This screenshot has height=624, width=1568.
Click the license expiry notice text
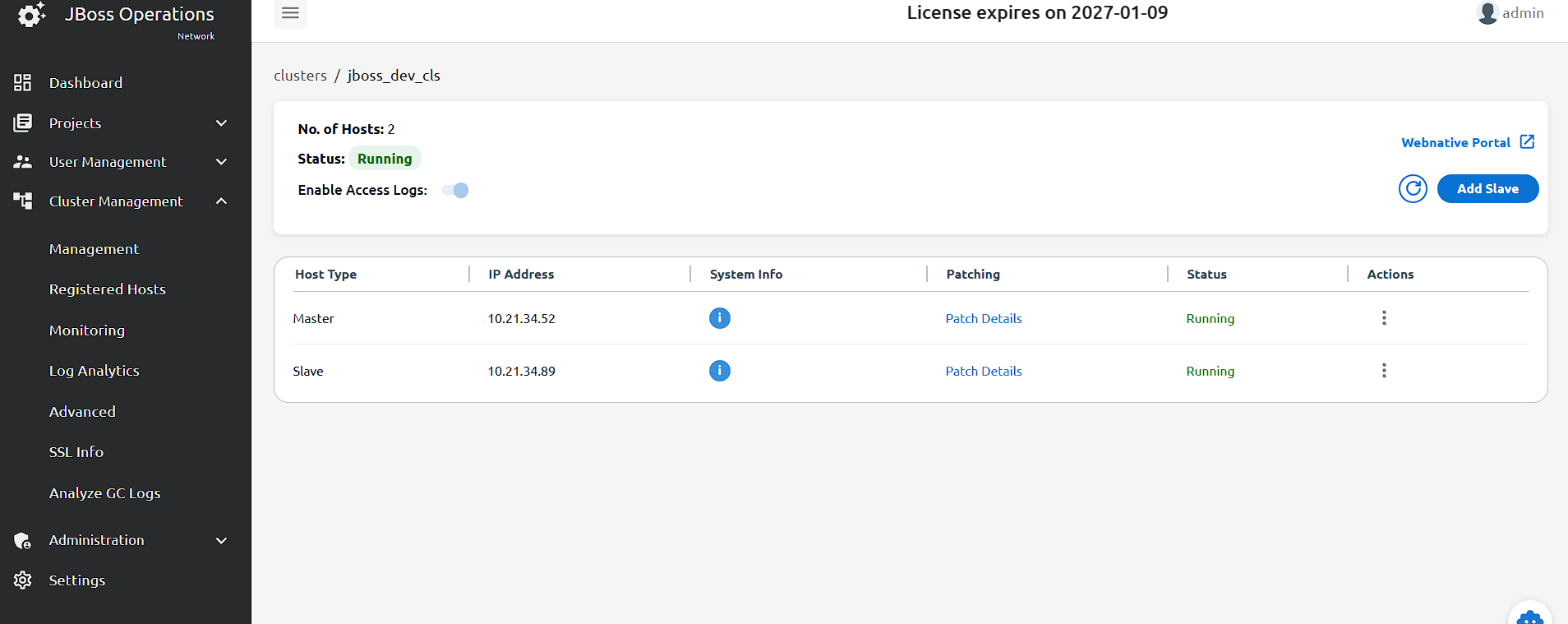click(x=1037, y=12)
